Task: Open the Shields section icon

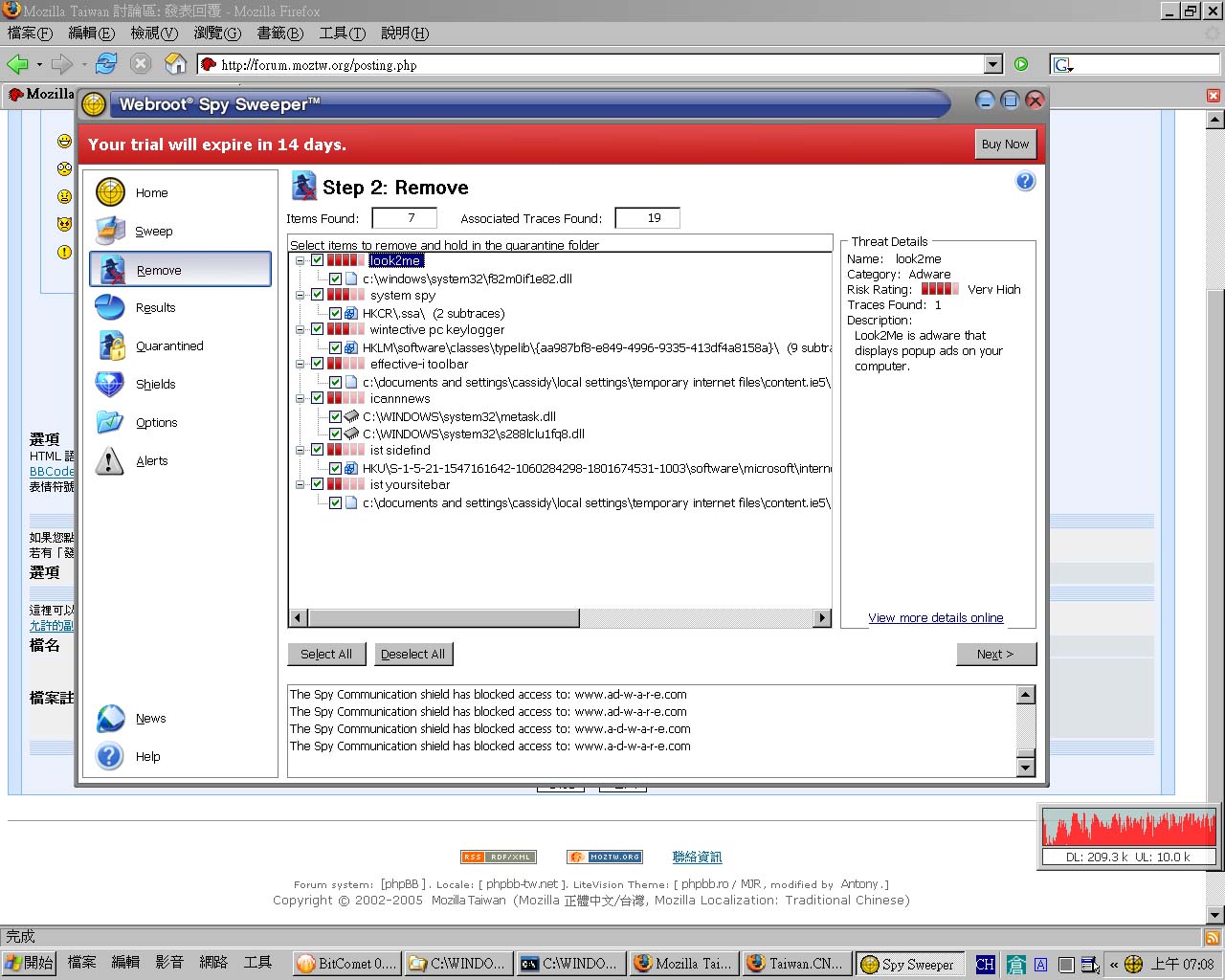Action: point(110,384)
